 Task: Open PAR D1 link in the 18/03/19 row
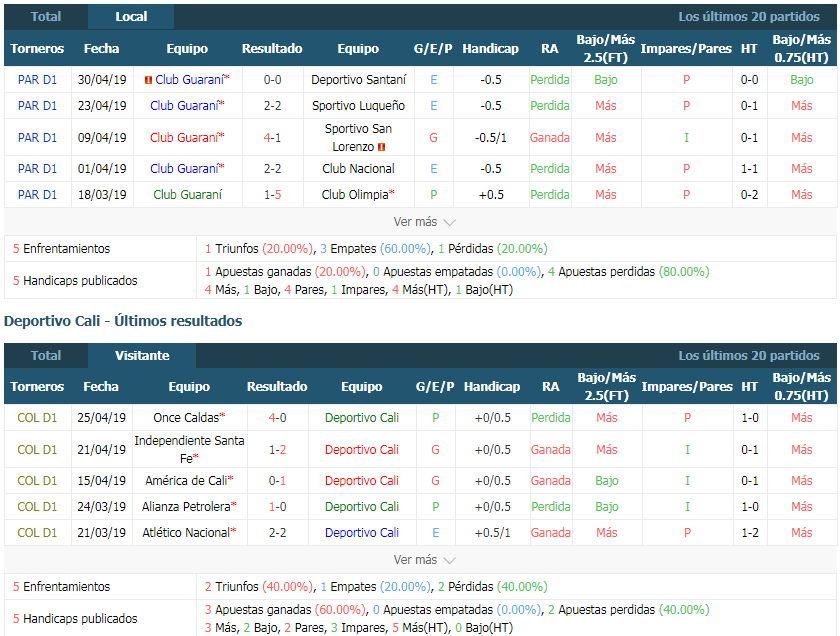point(37,194)
